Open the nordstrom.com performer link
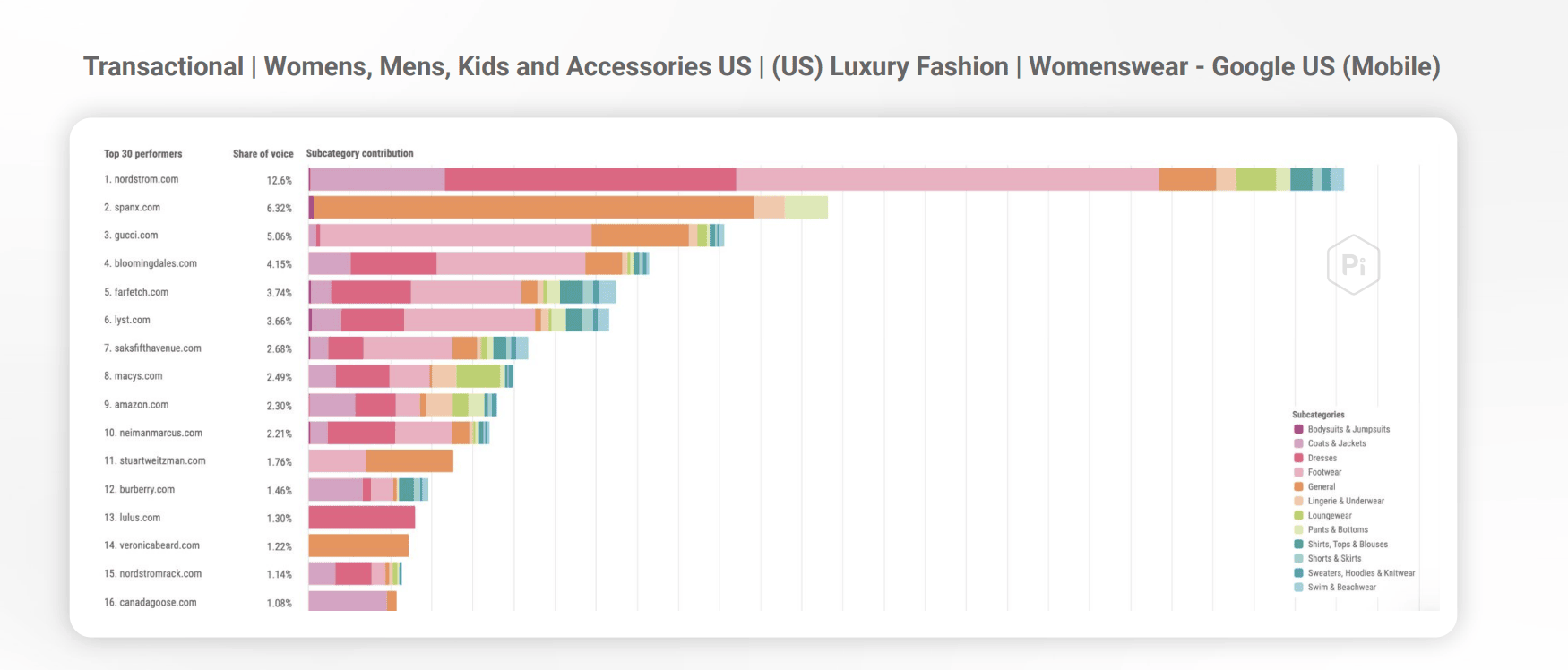This screenshot has height=670, width=1568. point(146,180)
